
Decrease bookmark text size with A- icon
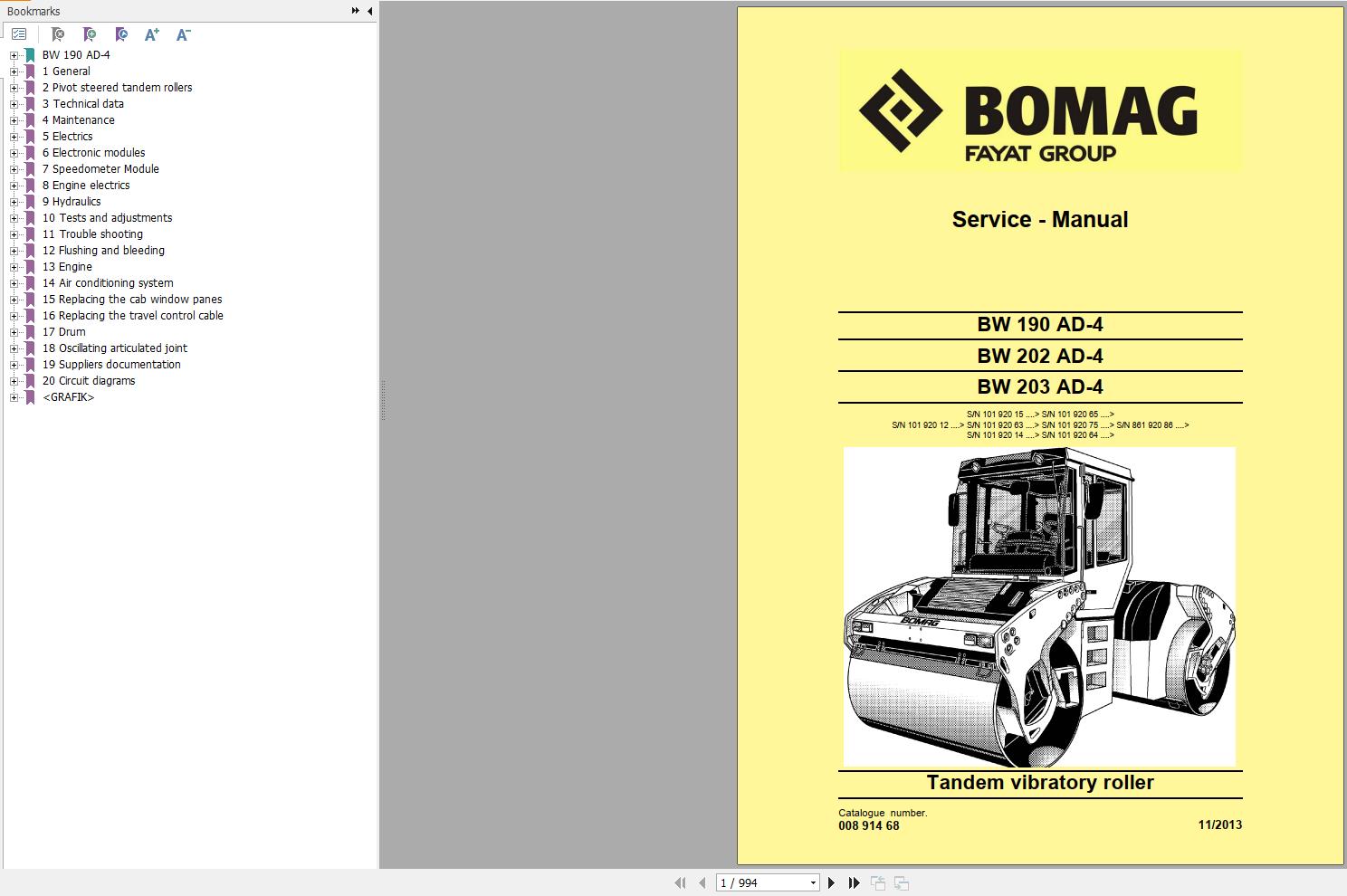coord(183,34)
